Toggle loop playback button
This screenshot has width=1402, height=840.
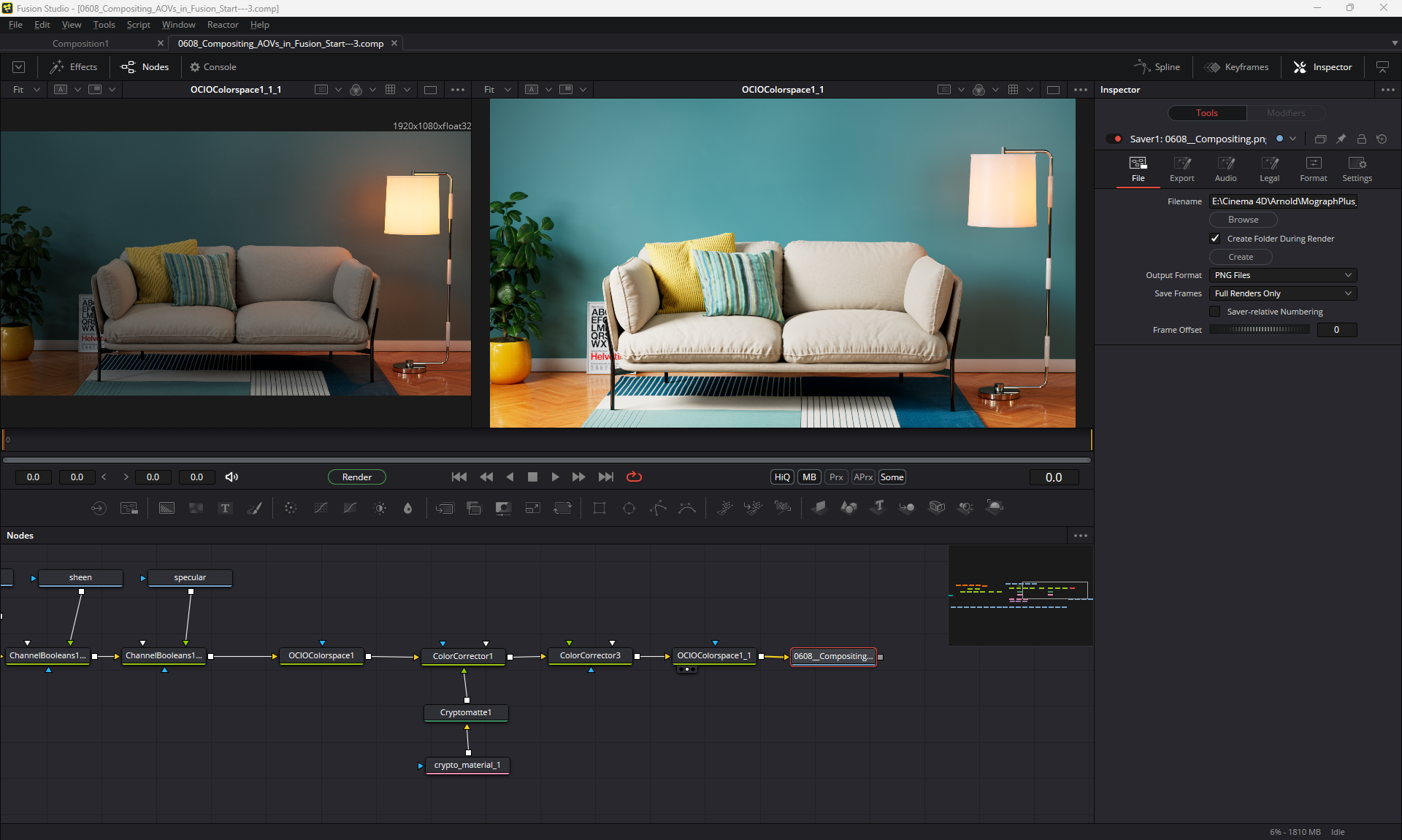coord(634,477)
